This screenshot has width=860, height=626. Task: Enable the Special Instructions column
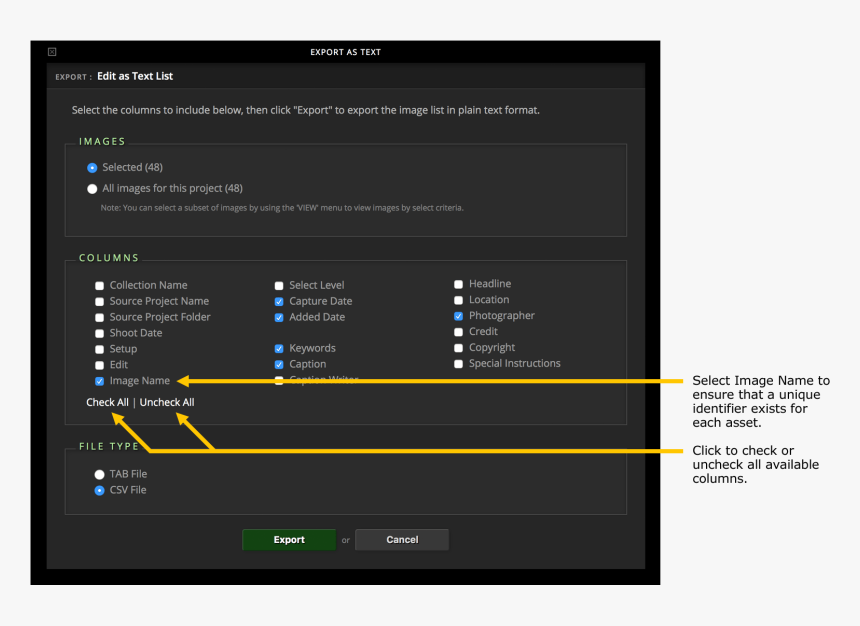coord(459,364)
